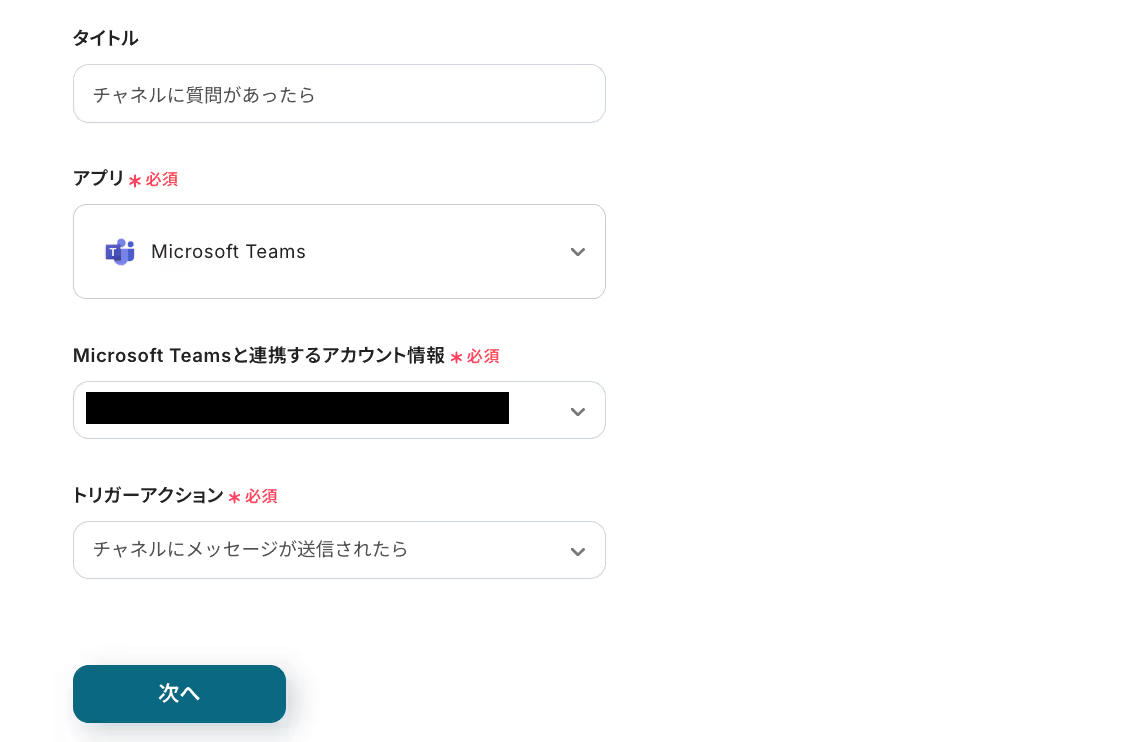
Task: Click the 必須 text next to アプリ
Action: tap(162, 180)
